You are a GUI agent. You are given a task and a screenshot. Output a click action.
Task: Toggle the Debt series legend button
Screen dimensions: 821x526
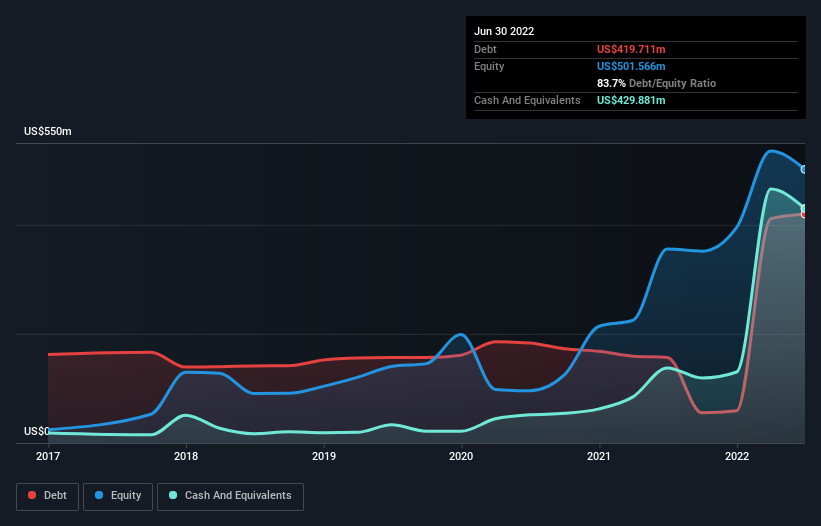pyautogui.click(x=47, y=496)
